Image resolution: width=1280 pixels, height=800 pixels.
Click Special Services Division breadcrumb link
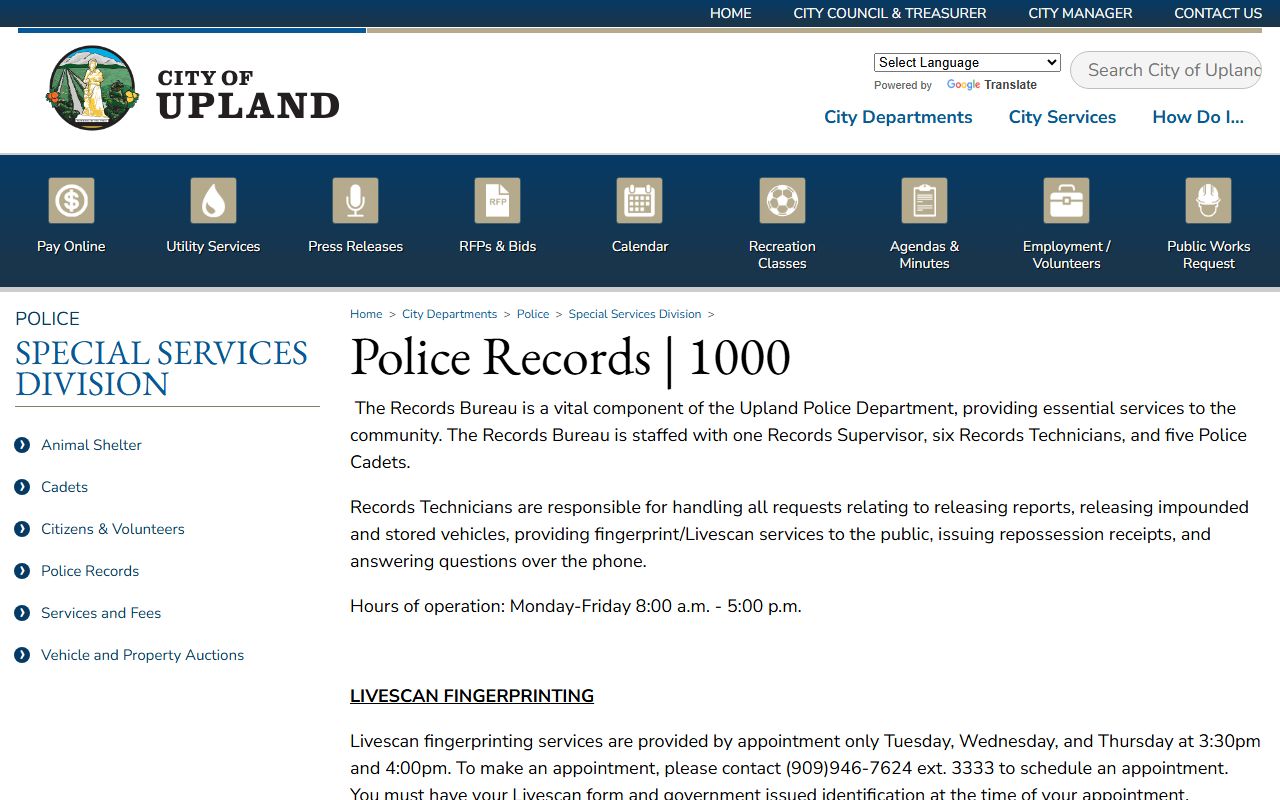pos(635,314)
